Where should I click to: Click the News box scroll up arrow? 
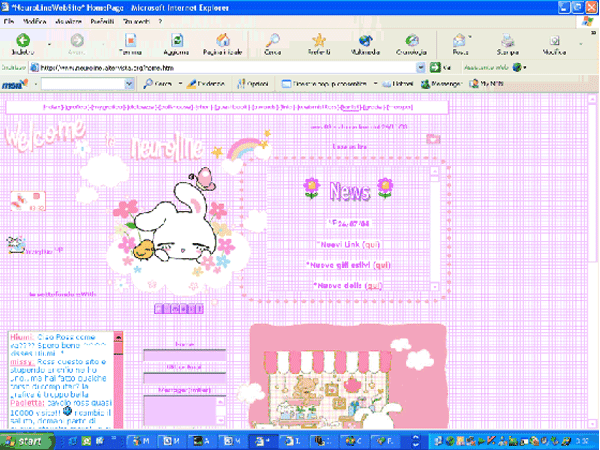[434, 171]
